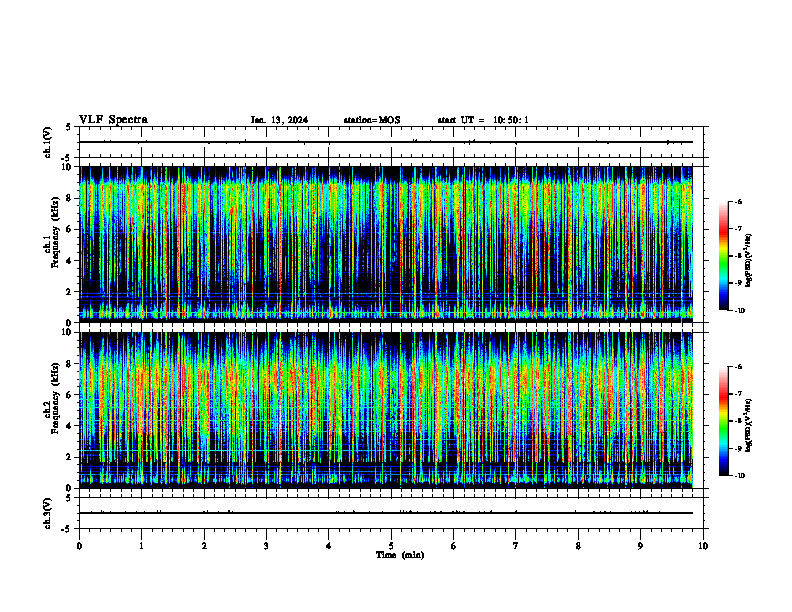Click the '-10' label on ch.2 colorbar

(x=740, y=476)
